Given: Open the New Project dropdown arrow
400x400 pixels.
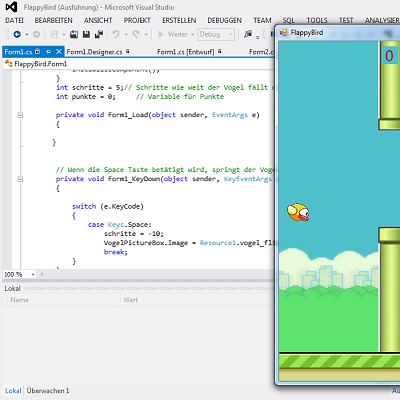Looking at the screenshot, I should (x=63, y=35).
